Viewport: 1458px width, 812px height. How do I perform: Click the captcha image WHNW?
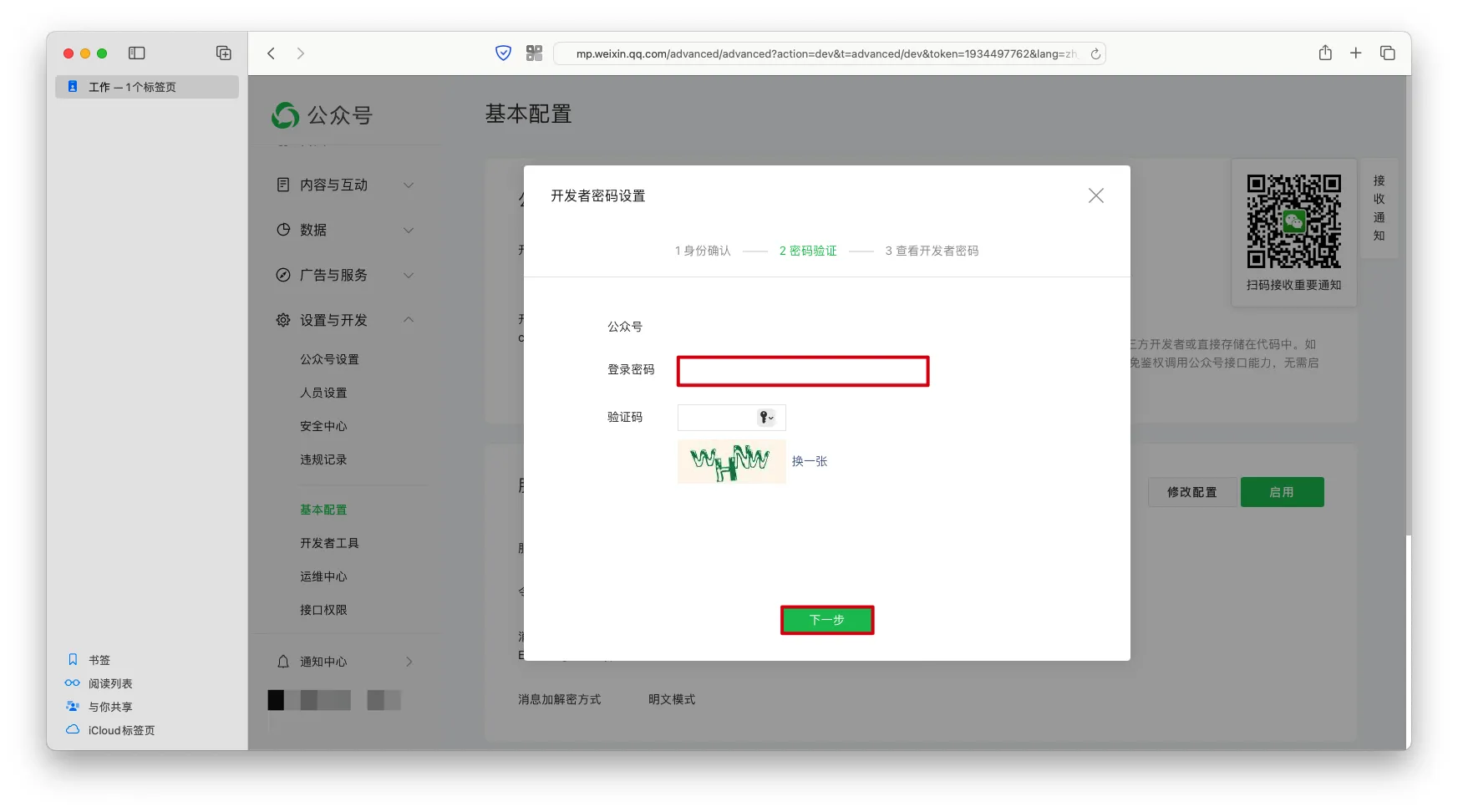point(731,461)
